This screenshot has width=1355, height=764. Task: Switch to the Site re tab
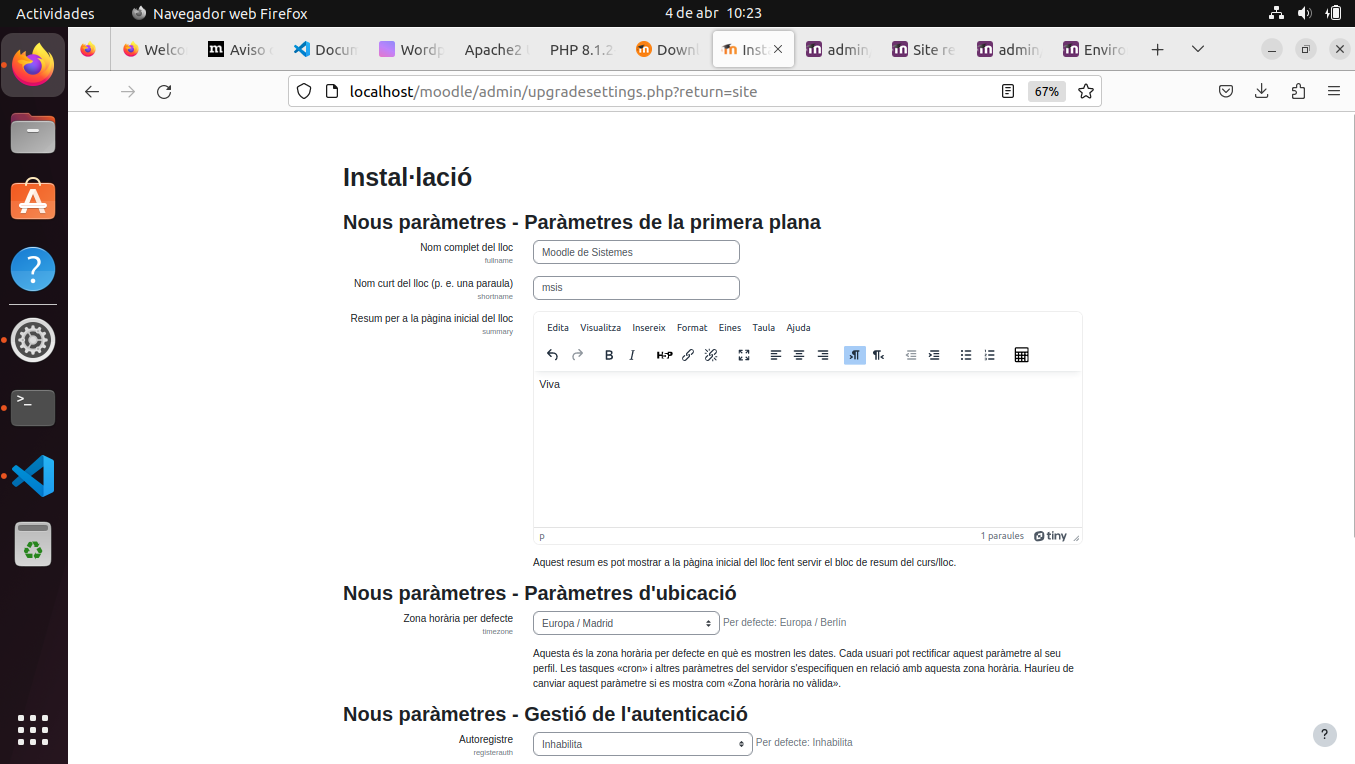pos(922,48)
